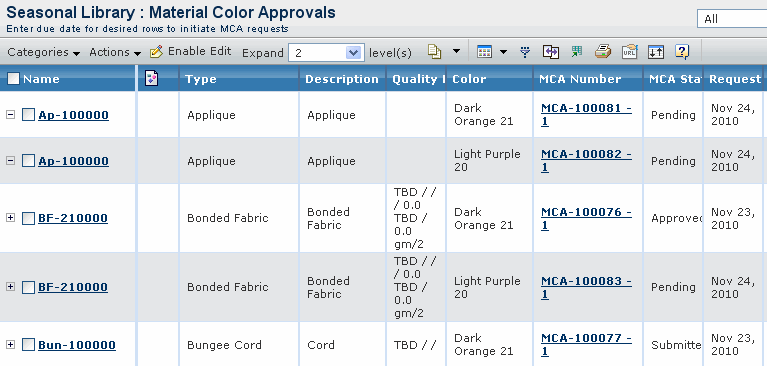Open the Actions menu
Viewport: 767px width, 366px height.
pos(115,52)
